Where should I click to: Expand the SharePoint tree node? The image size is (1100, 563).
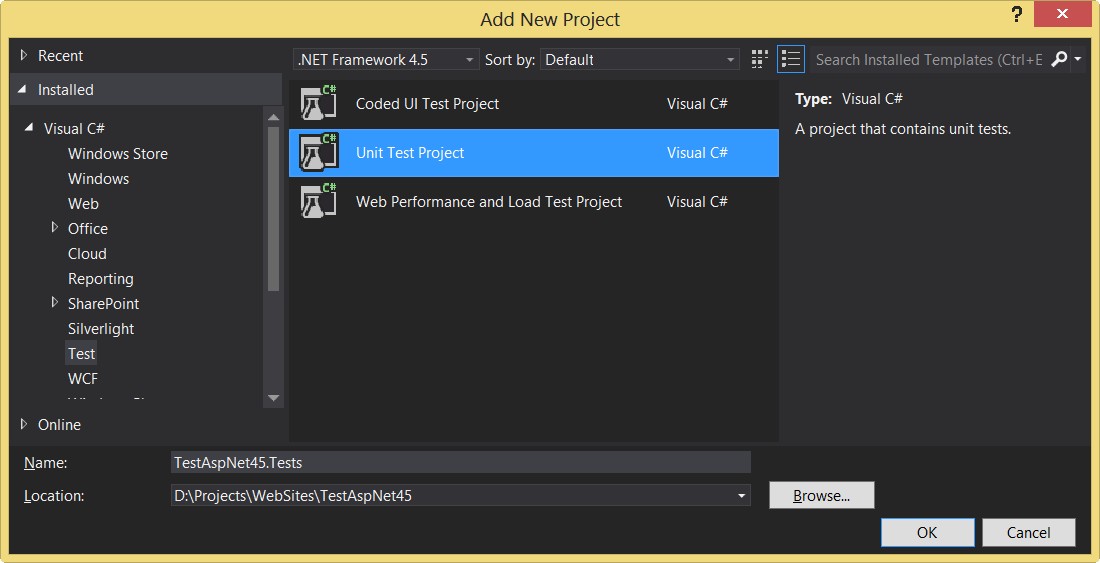pyautogui.click(x=55, y=303)
